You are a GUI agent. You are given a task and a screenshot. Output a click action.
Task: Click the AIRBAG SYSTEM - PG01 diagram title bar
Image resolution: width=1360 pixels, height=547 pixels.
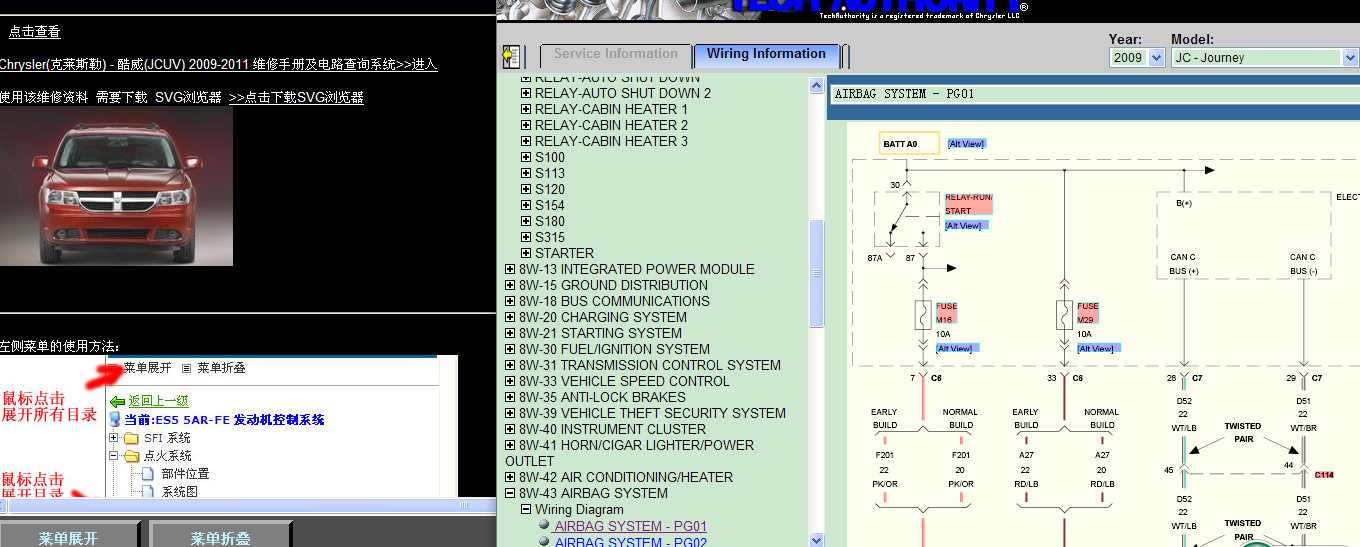[1094, 94]
